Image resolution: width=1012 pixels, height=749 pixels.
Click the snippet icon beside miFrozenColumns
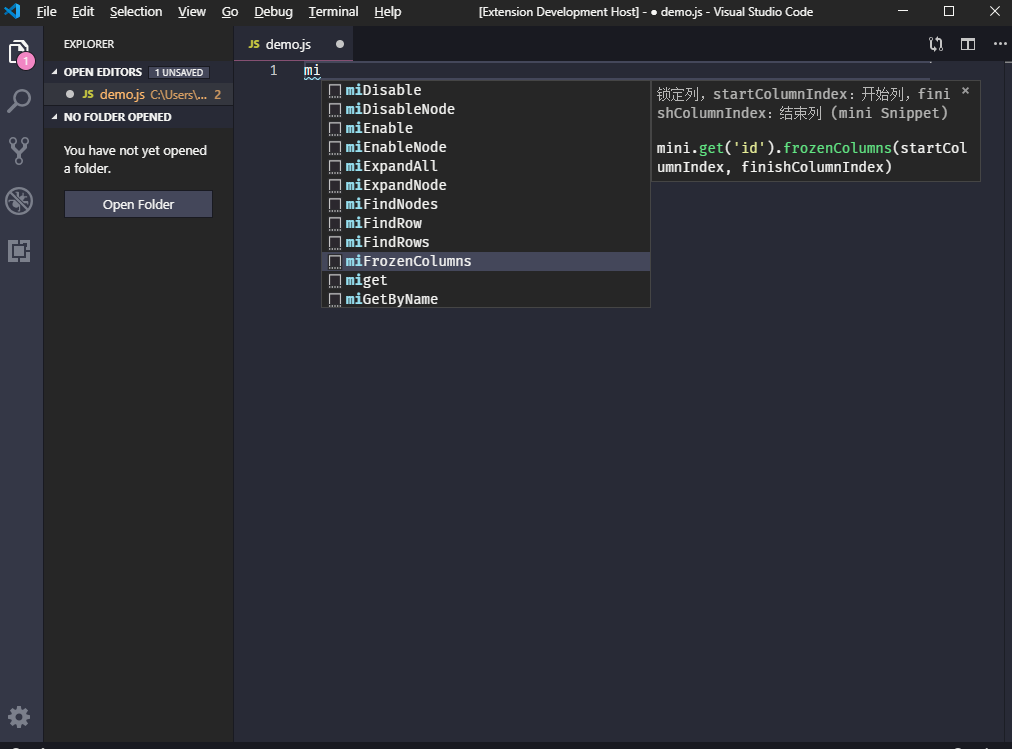click(335, 261)
